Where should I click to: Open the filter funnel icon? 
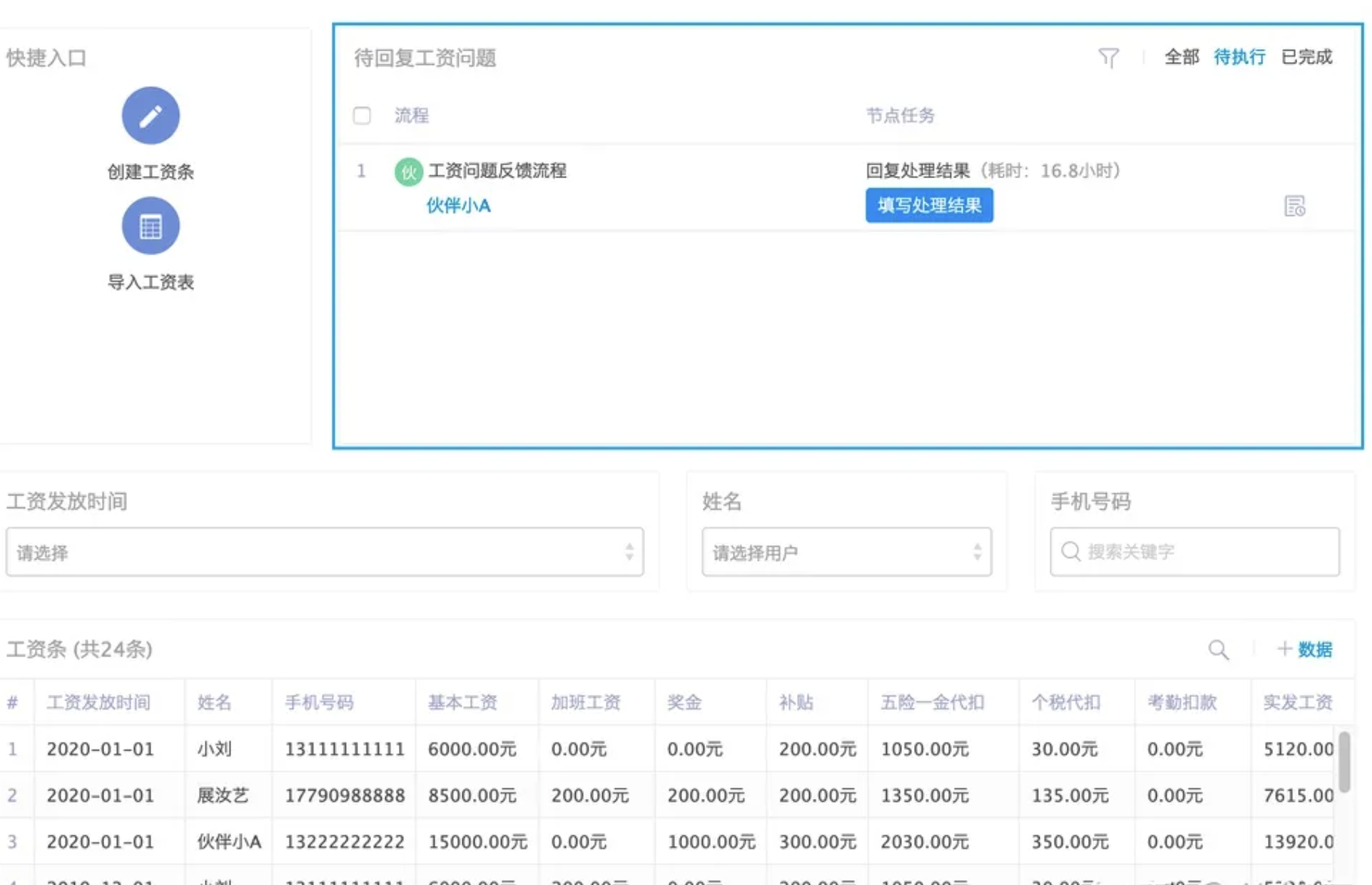click(1108, 57)
